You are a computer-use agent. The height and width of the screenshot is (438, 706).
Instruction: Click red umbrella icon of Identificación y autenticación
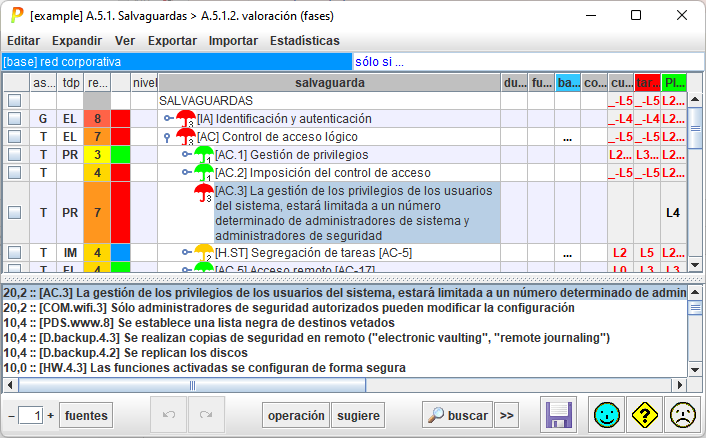(x=186, y=118)
